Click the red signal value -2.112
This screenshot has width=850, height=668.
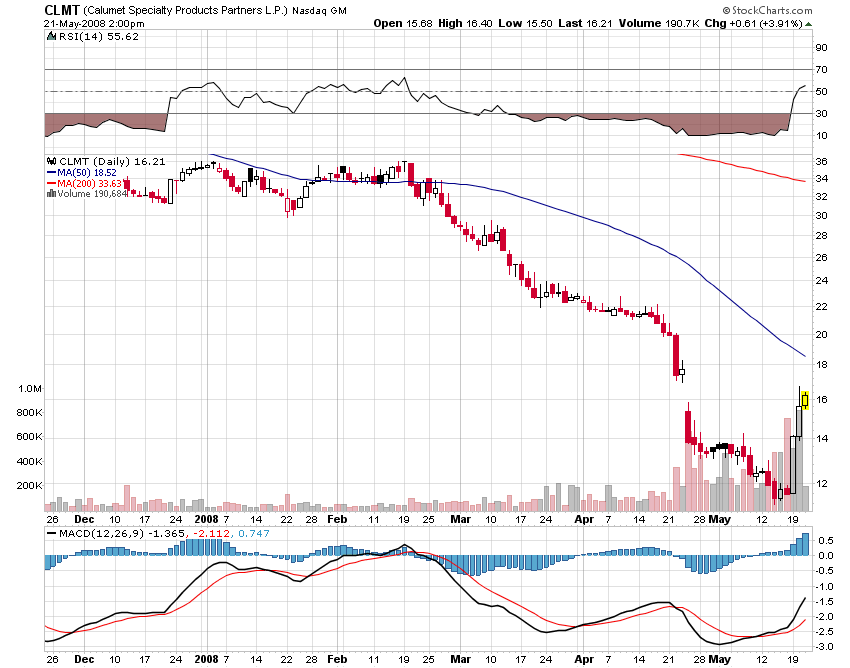click(x=213, y=534)
